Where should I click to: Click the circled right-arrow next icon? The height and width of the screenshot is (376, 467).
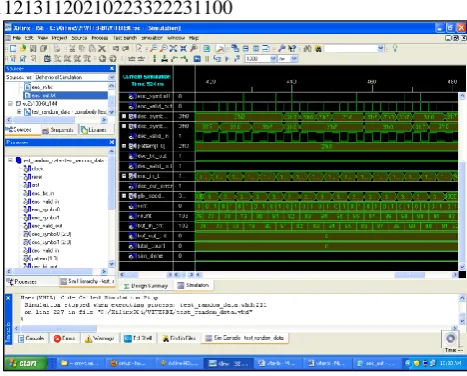point(113,59)
